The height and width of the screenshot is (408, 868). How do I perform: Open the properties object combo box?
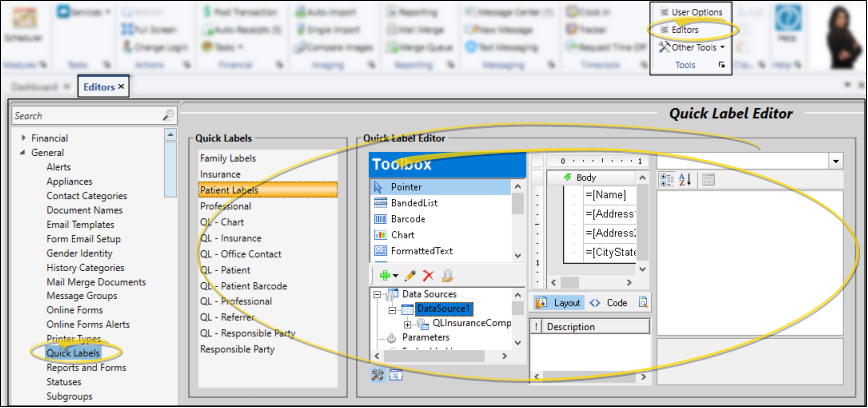click(x=834, y=161)
